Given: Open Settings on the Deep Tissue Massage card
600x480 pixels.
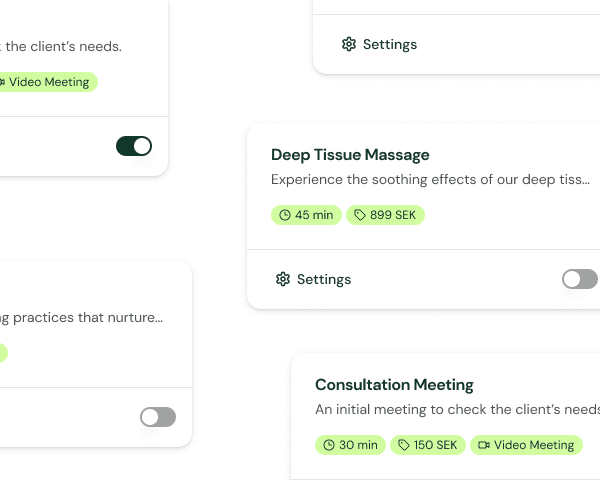Looking at the screenshot, I should pos(323,279).
